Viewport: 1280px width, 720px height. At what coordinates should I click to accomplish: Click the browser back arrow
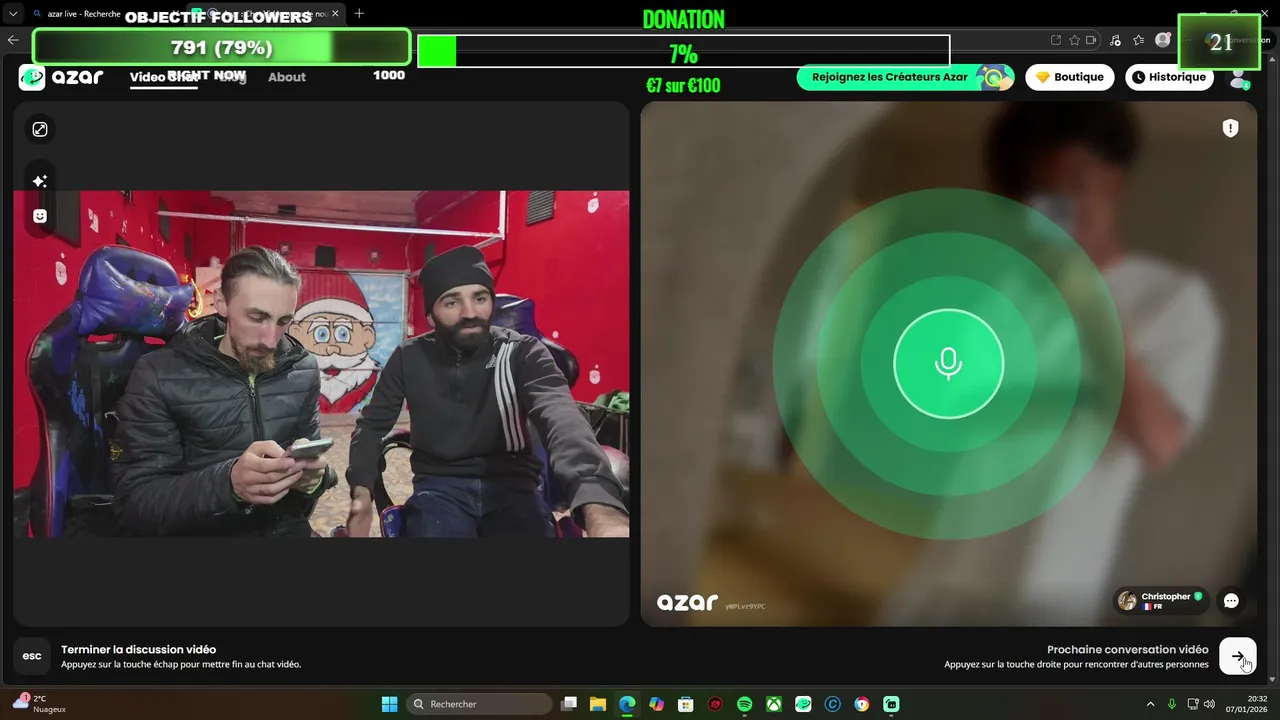tap(13, 40)
